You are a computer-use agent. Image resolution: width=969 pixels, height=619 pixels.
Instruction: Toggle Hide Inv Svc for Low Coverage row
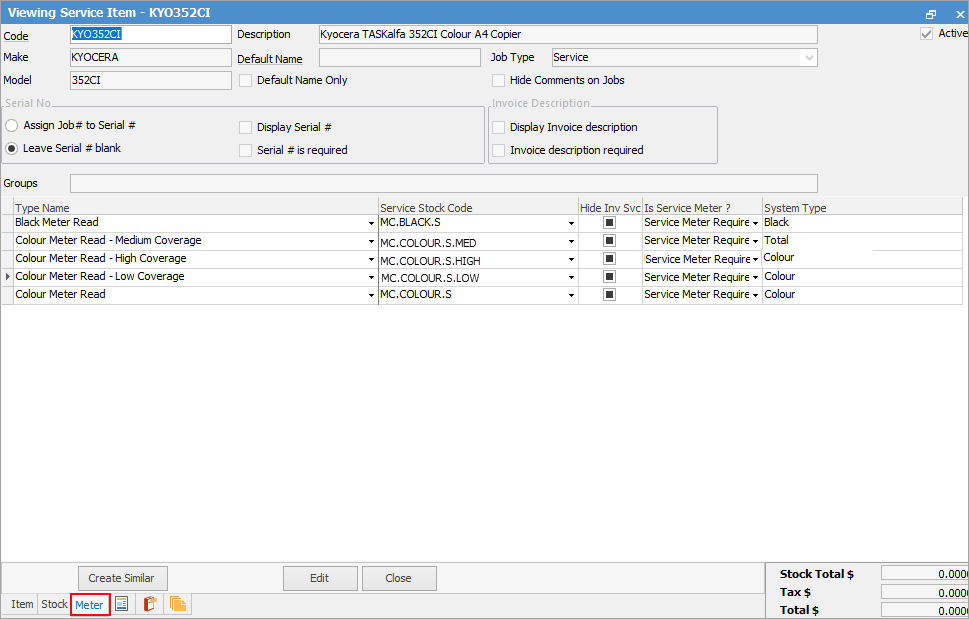[x=610, y=277]
